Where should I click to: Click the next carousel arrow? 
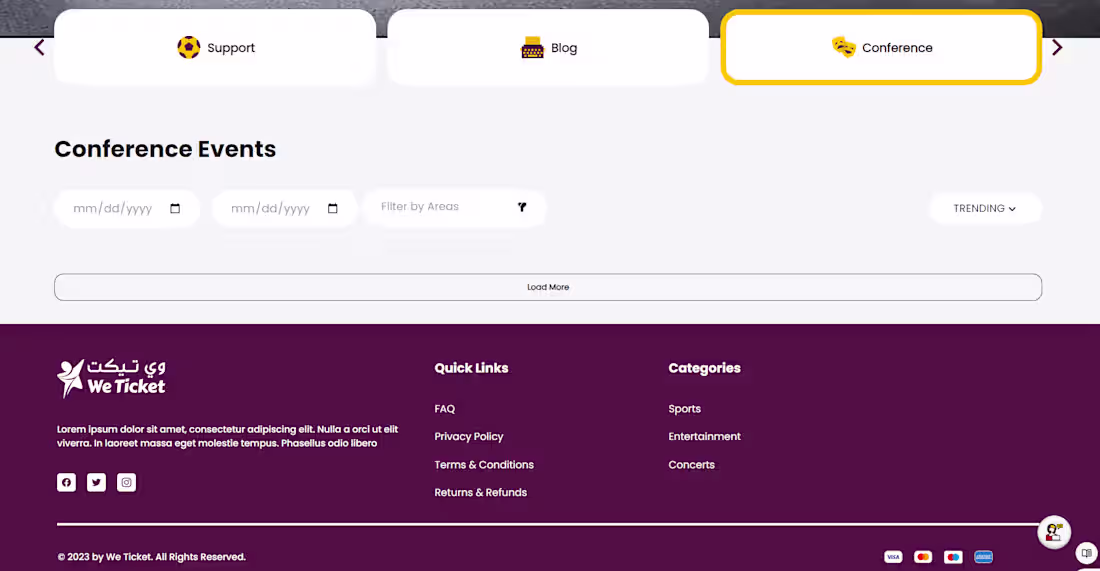[x=1057, y=48]
